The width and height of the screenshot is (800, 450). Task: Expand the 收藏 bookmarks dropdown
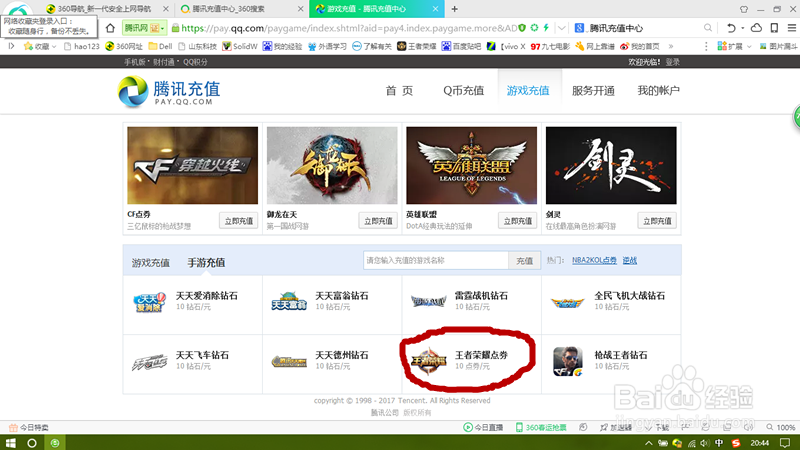(54, 46)
